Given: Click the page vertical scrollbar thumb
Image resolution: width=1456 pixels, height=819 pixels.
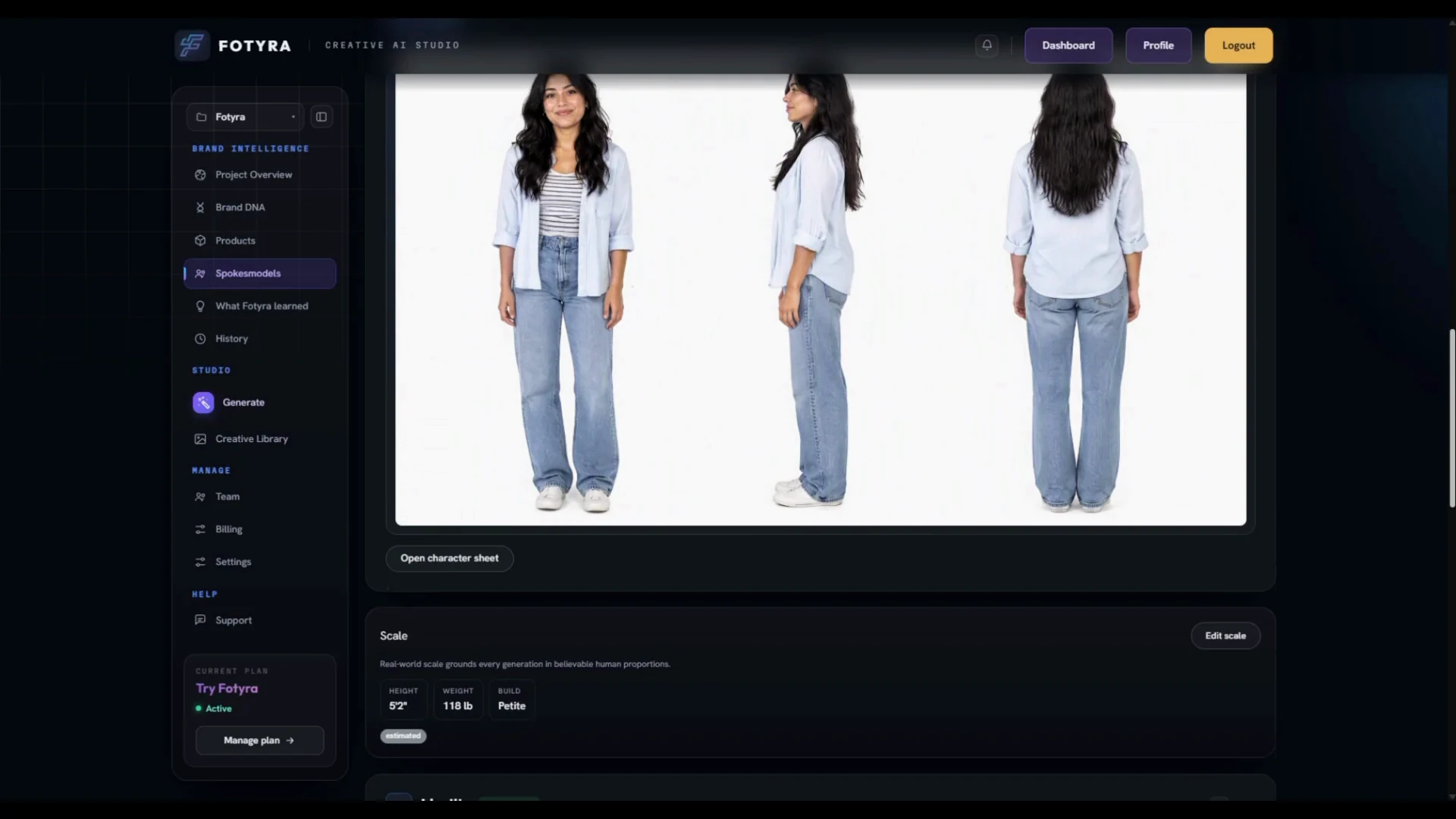Looking at the screenshot, I should click(1451, 419).
